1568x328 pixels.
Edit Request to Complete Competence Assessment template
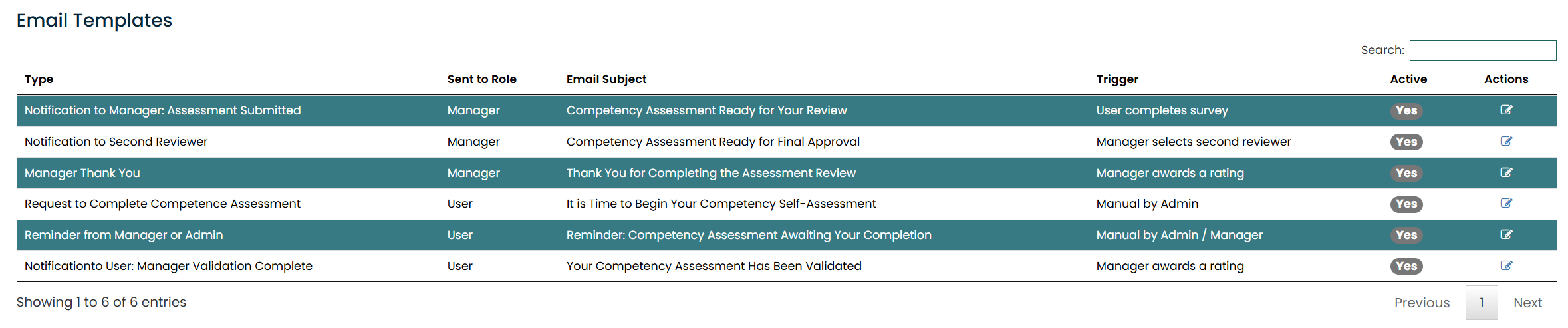click(1506, 204)
